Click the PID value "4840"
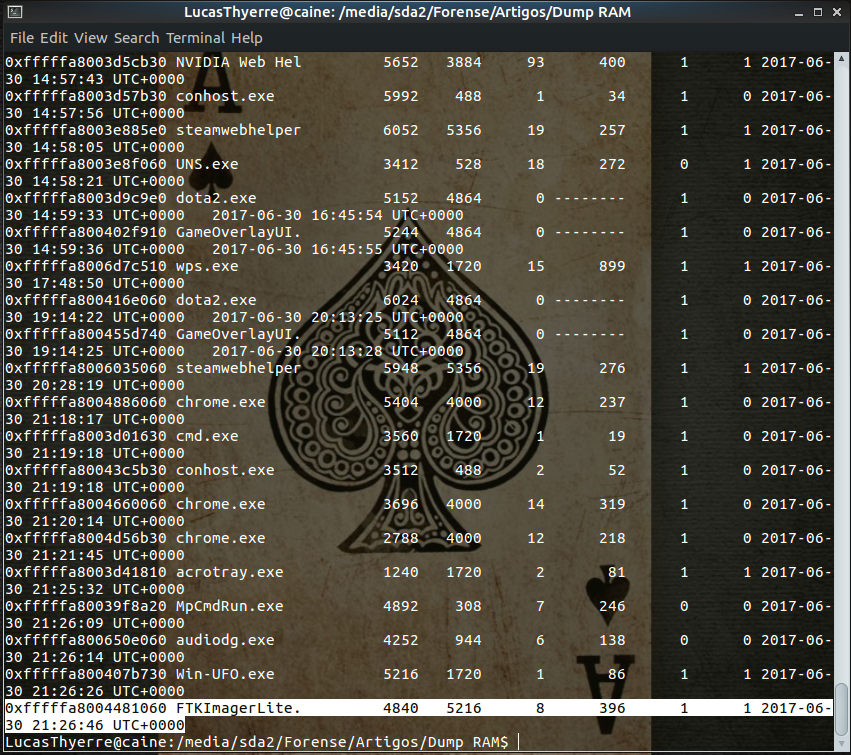This screenshot has height=755, width=851. point(401,708)
